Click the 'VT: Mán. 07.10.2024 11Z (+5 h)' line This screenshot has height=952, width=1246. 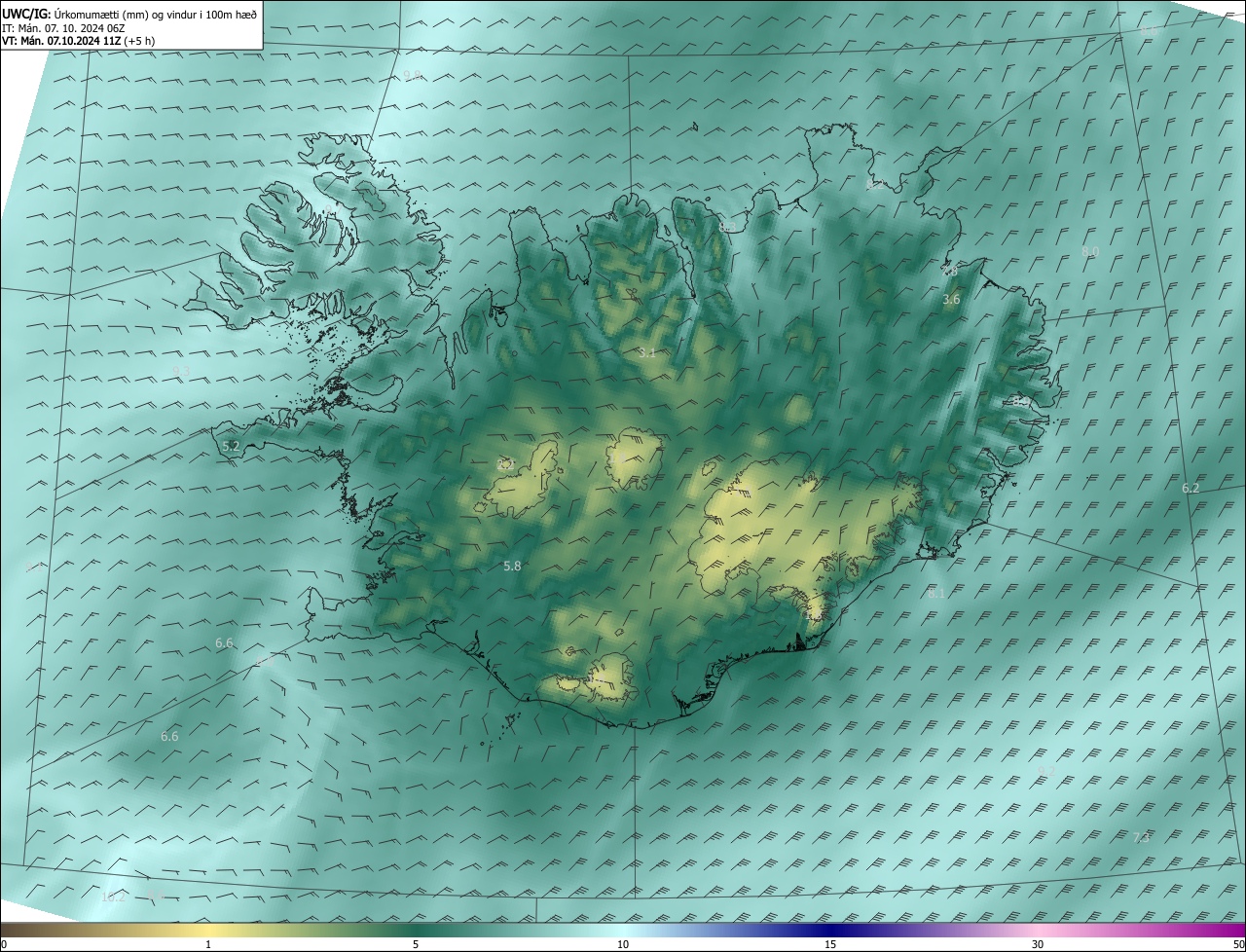79,41
